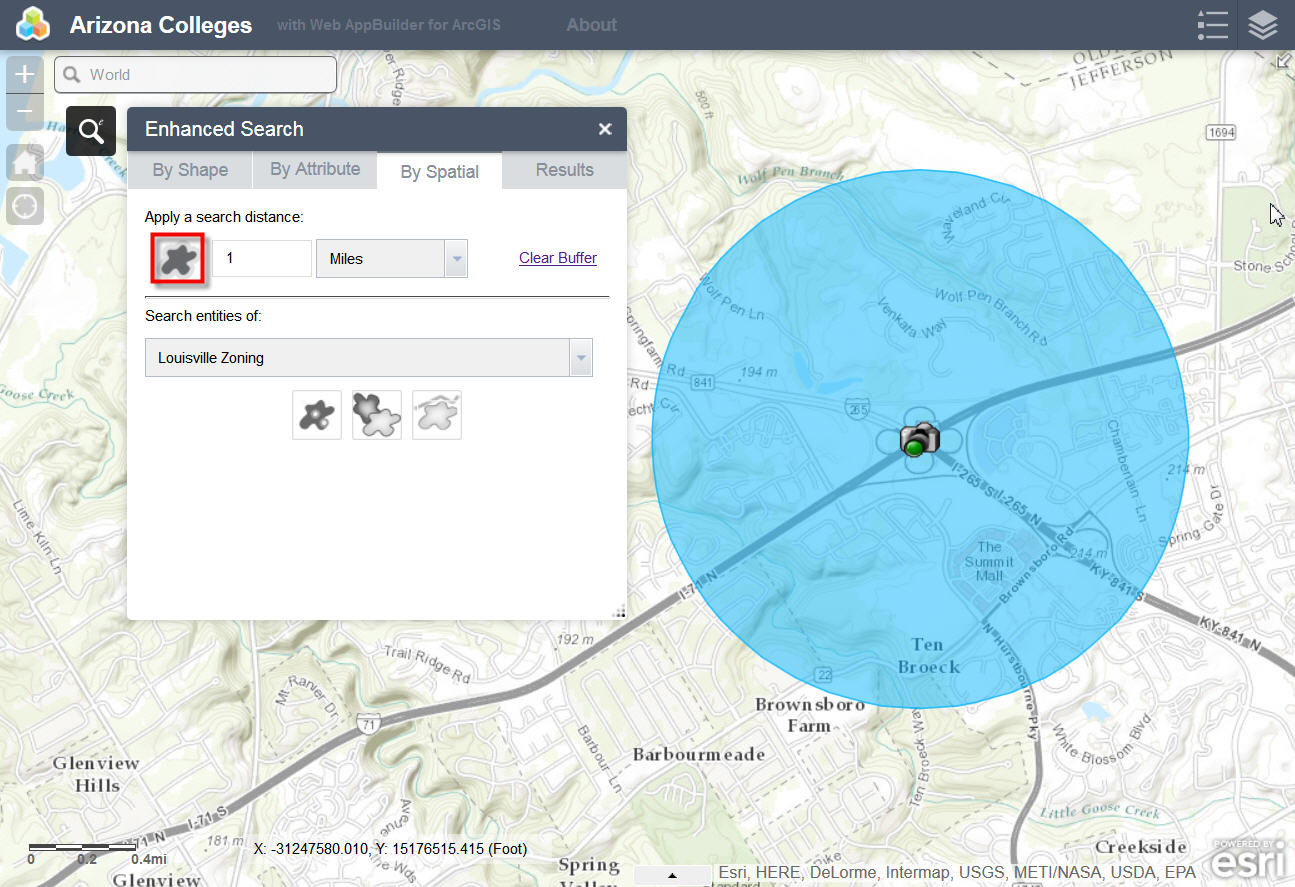Switch to the By Attribute tab

point(315,170)
